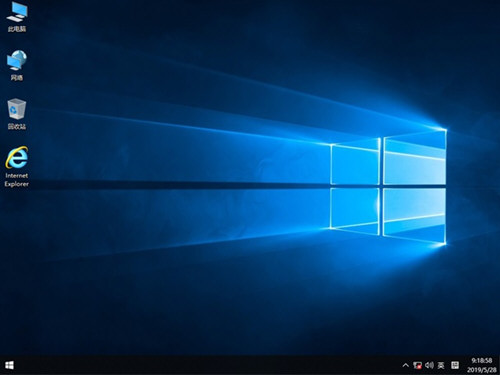Open the Windows Start menu
Image resolution: width=500 pixels, height=375 pixels.
click(x=9, y=365)
